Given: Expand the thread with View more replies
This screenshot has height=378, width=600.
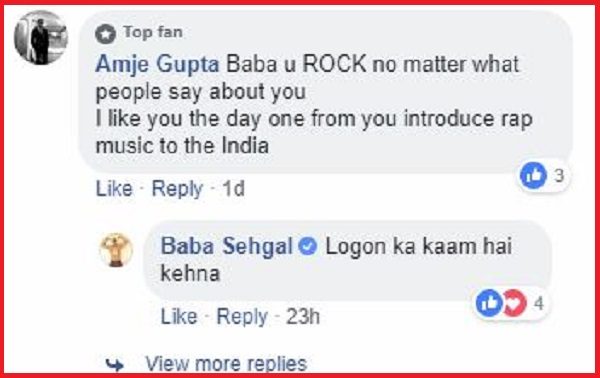Looking at the screenshot, I should (226, 363).
